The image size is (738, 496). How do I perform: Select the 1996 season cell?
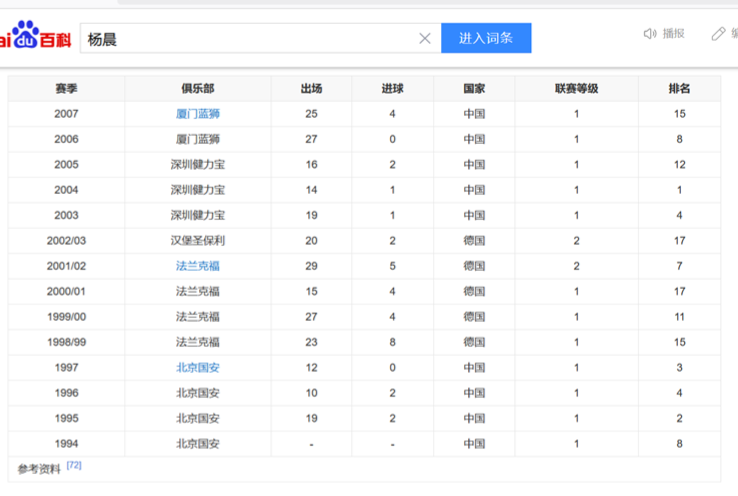tap(66, 393)
